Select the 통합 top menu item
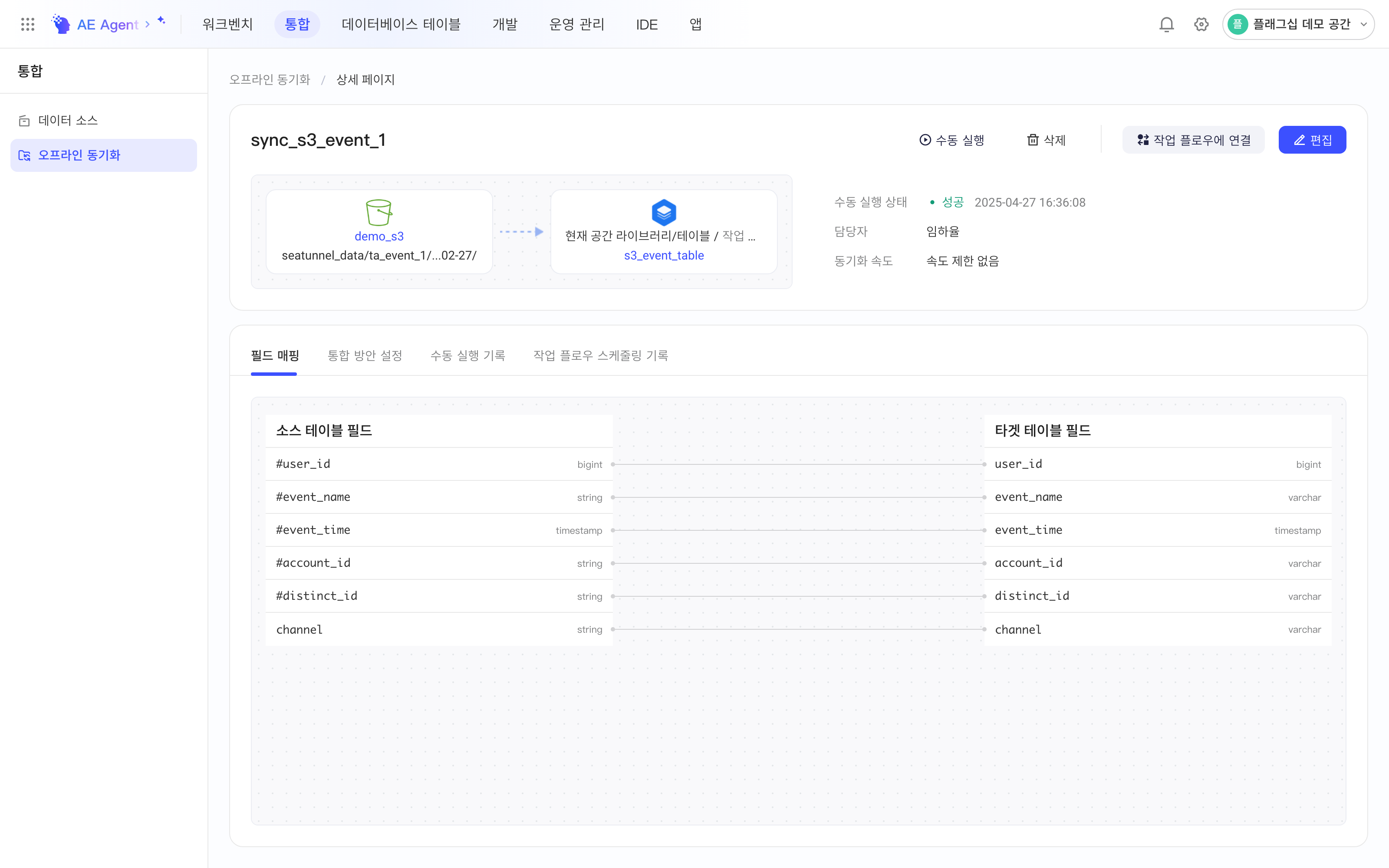 [297, 24]
